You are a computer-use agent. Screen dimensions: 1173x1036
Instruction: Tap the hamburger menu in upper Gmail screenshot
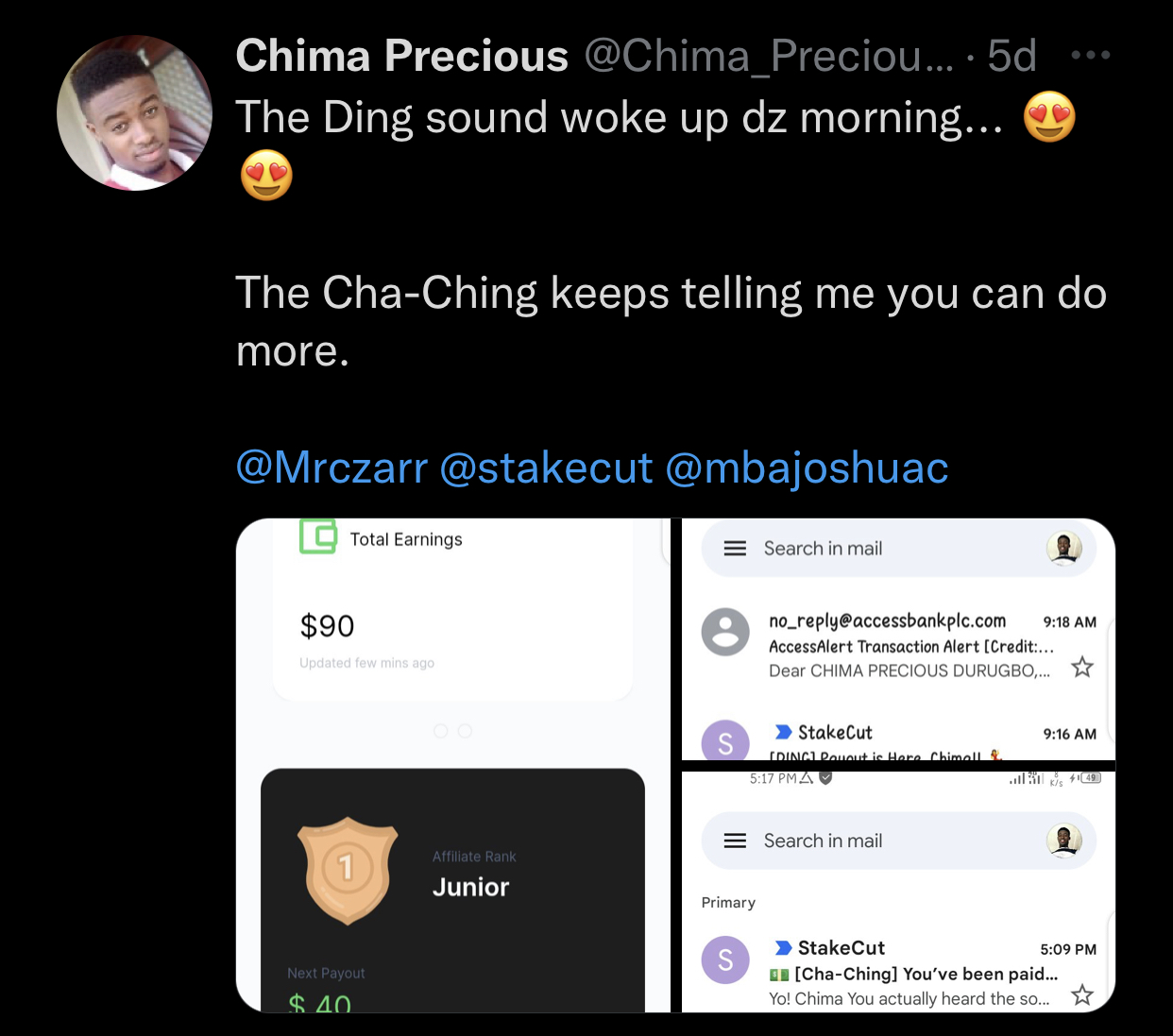(x=735, y=549)
